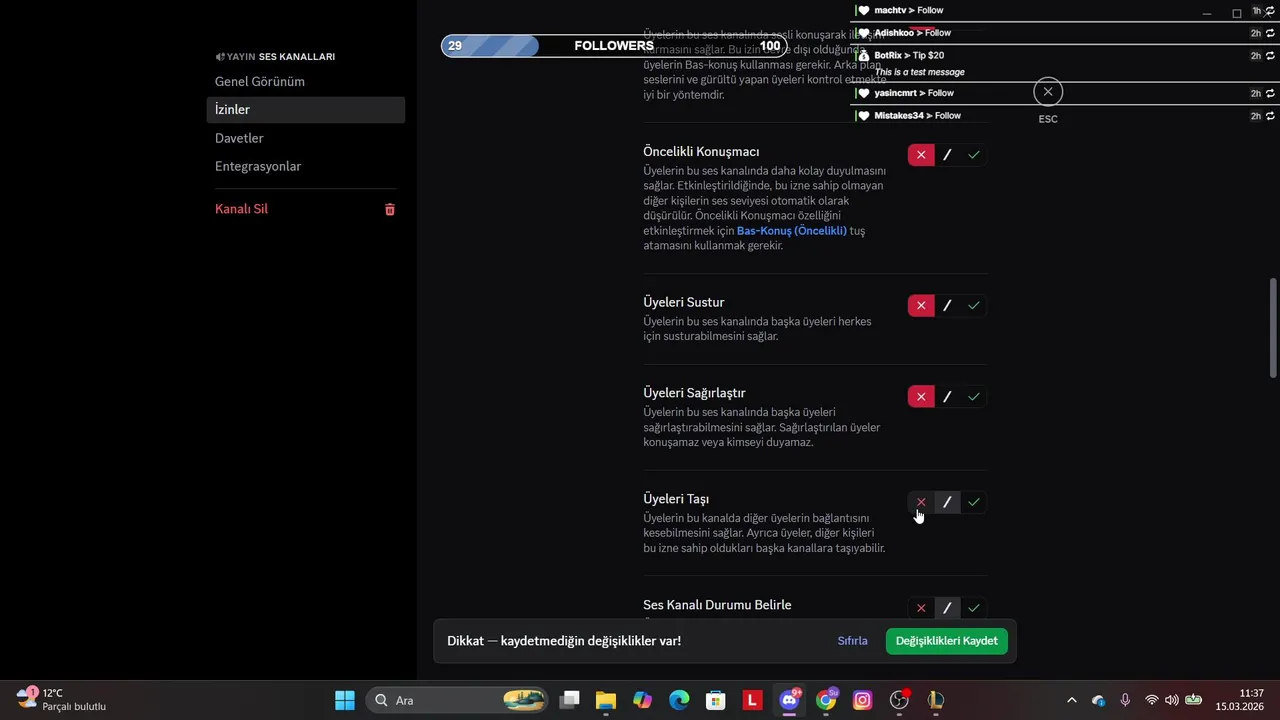Follow the Bas-Konuş (Öncelikli) link
The width and height of the screenshot is (1280, 720).
(792, 231)
